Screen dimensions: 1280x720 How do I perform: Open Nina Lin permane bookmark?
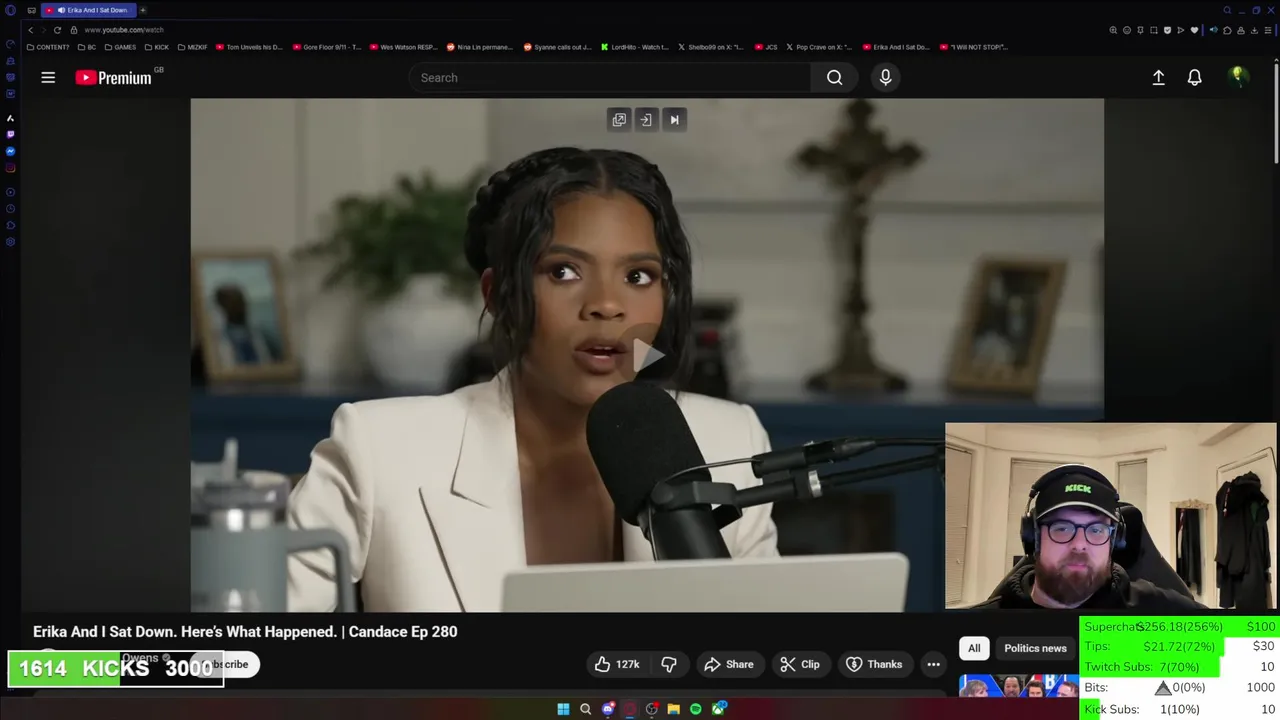[480, 47]
